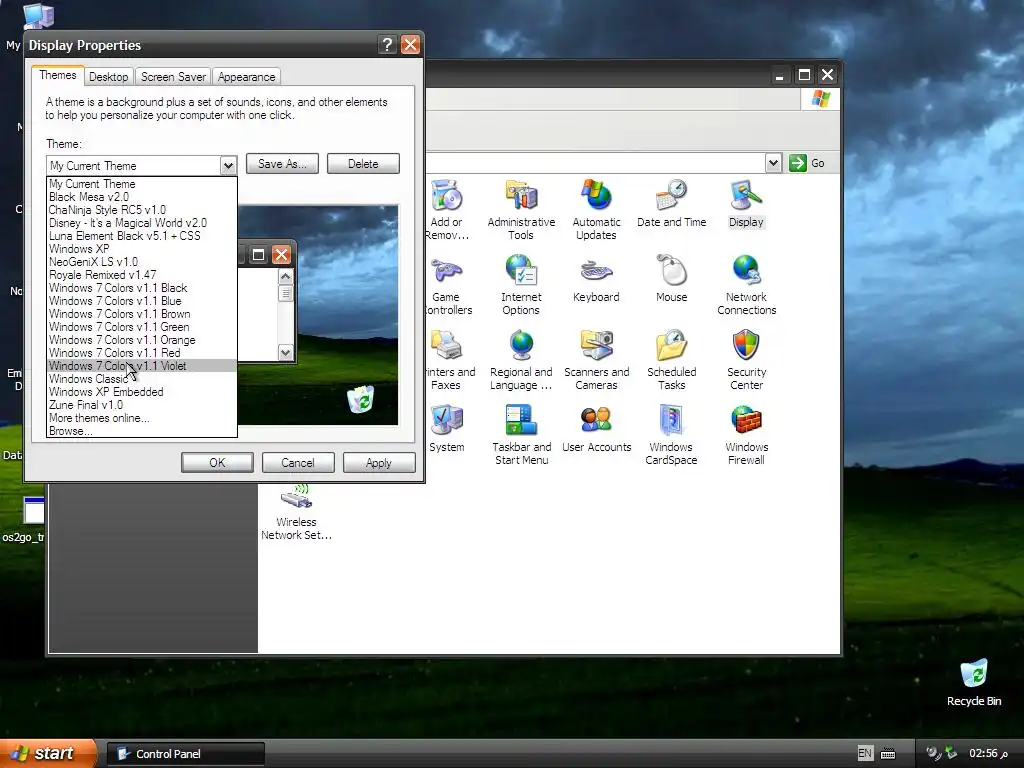Select My Current Theme list entry

point(142,184)
